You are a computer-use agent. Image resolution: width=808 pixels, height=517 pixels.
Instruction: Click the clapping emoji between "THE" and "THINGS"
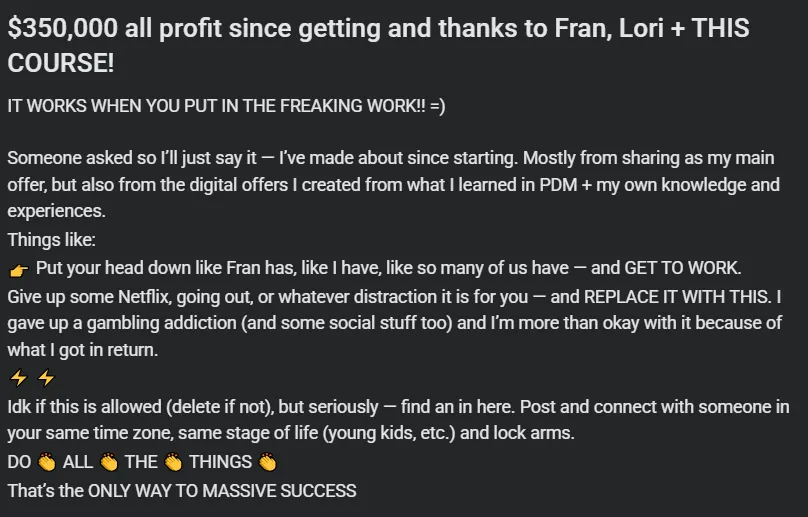(173, 463)
